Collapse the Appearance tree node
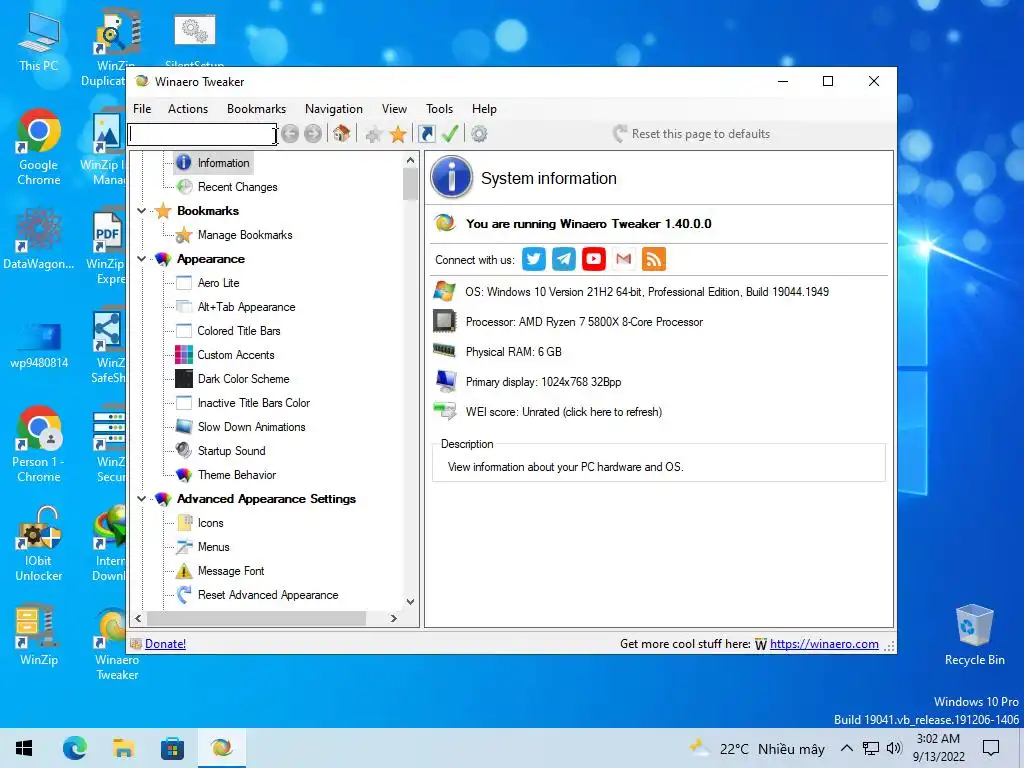 [142, 259]
